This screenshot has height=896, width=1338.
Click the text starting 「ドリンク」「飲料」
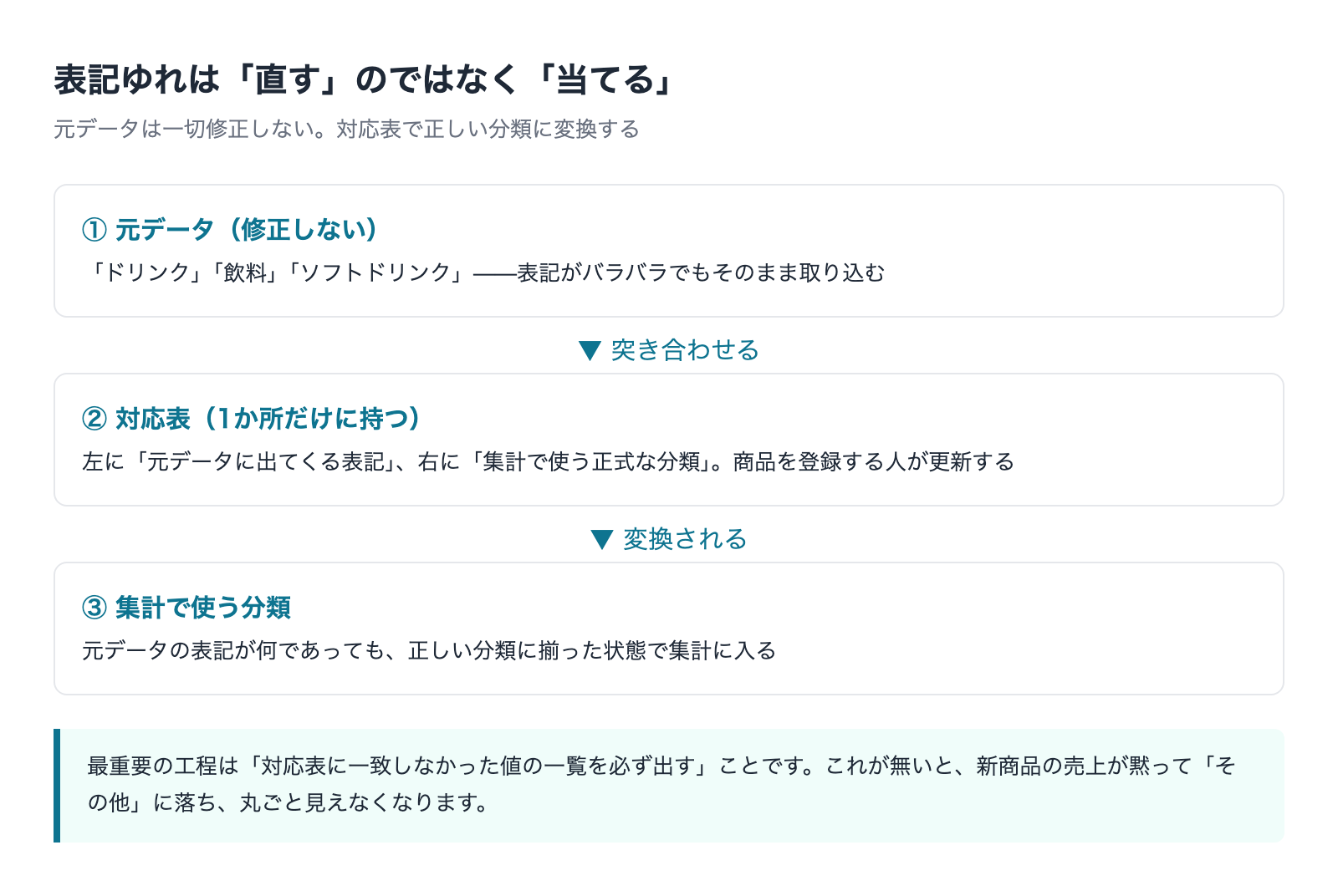483,272
